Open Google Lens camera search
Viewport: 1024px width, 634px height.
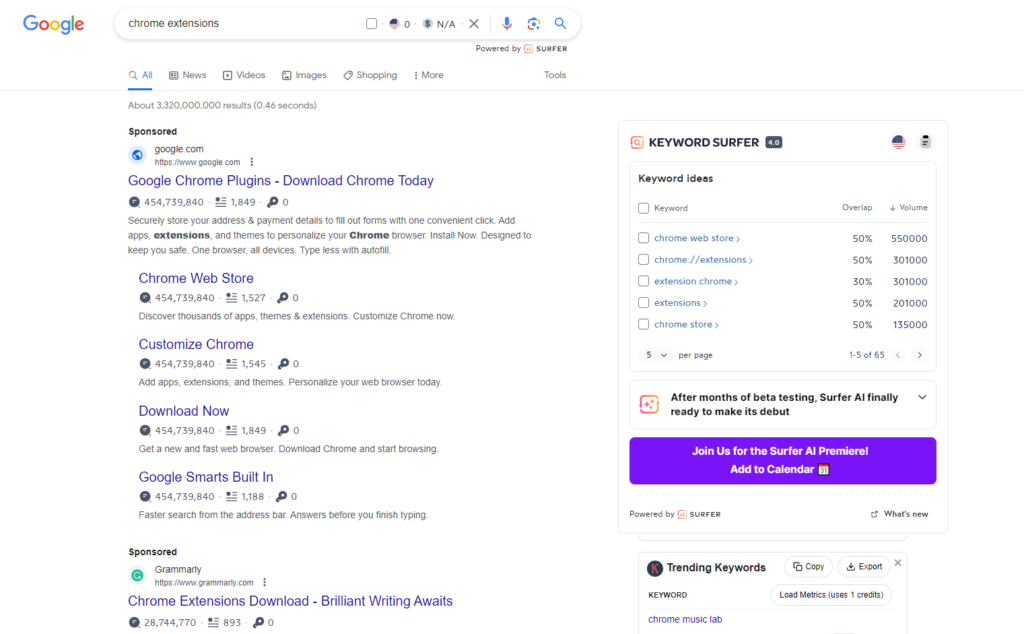click(x=533, y=23)
